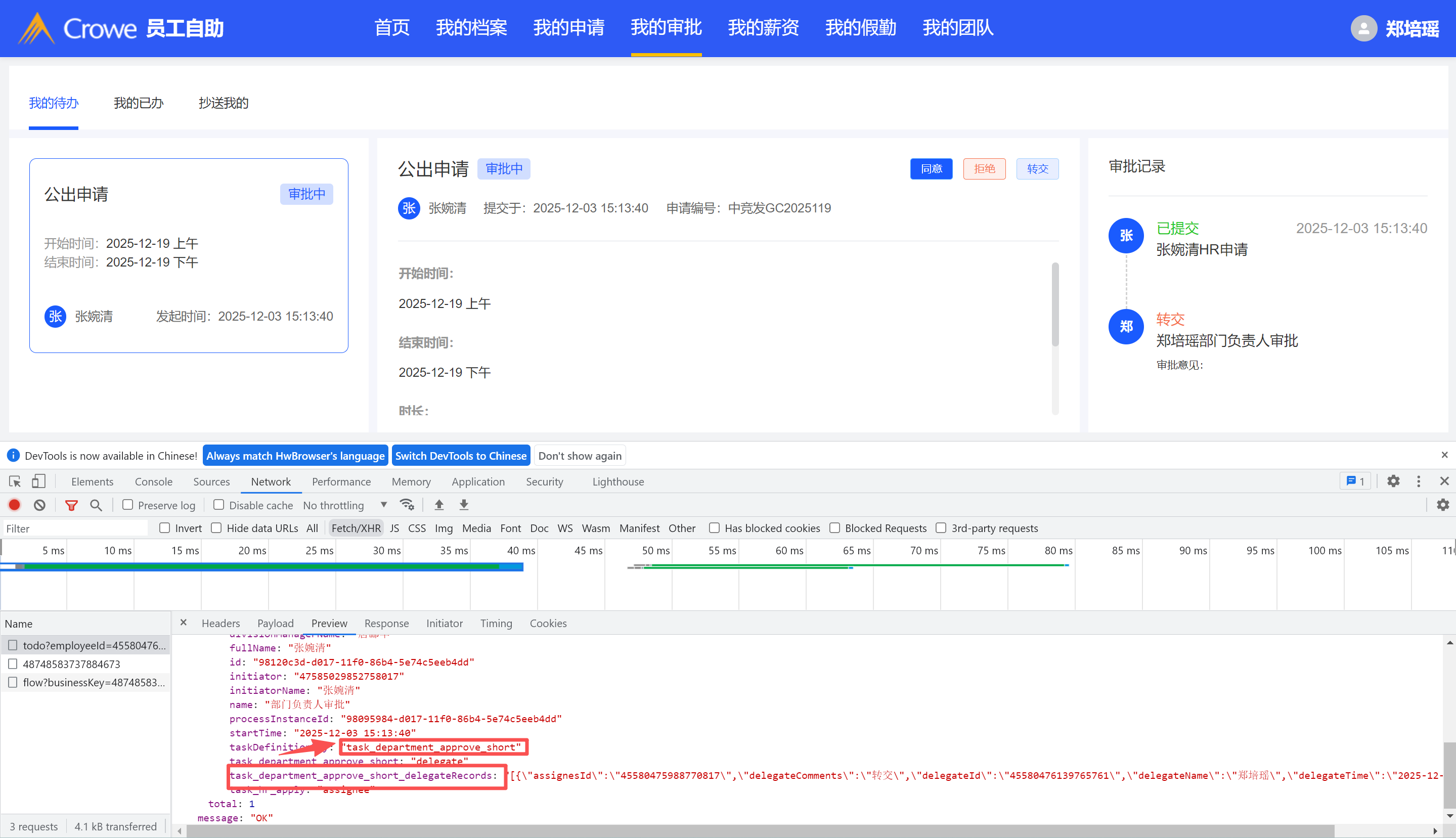Click the export HAR download icon

pyautogui.click(x=464, y=505)
